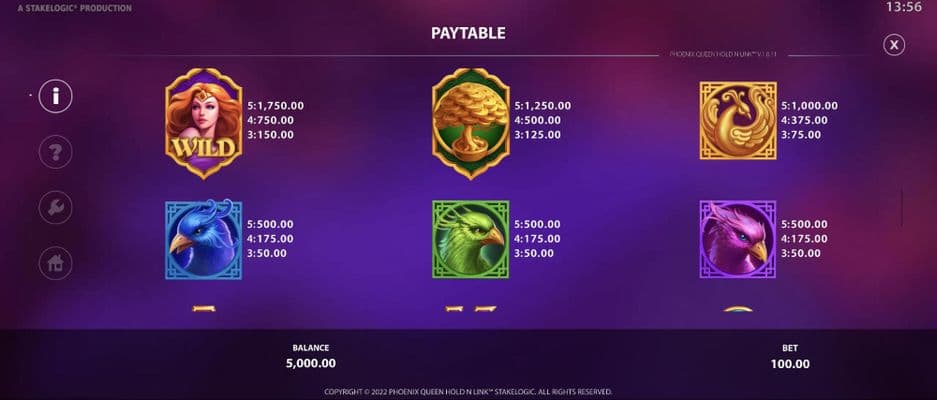This screenshot has width=937, height=400.
Task: Close the paytable with X button
Action: pos(894,45)
